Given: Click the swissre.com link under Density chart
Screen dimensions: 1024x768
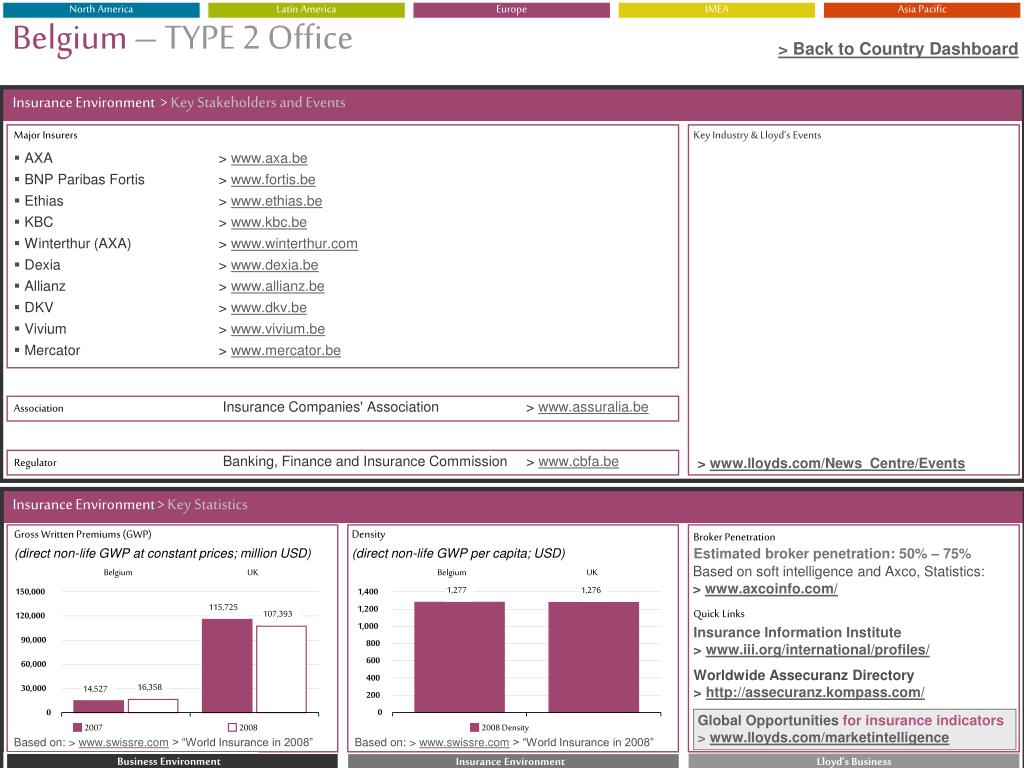Looking at the screenshot, I should coord(464,743).
